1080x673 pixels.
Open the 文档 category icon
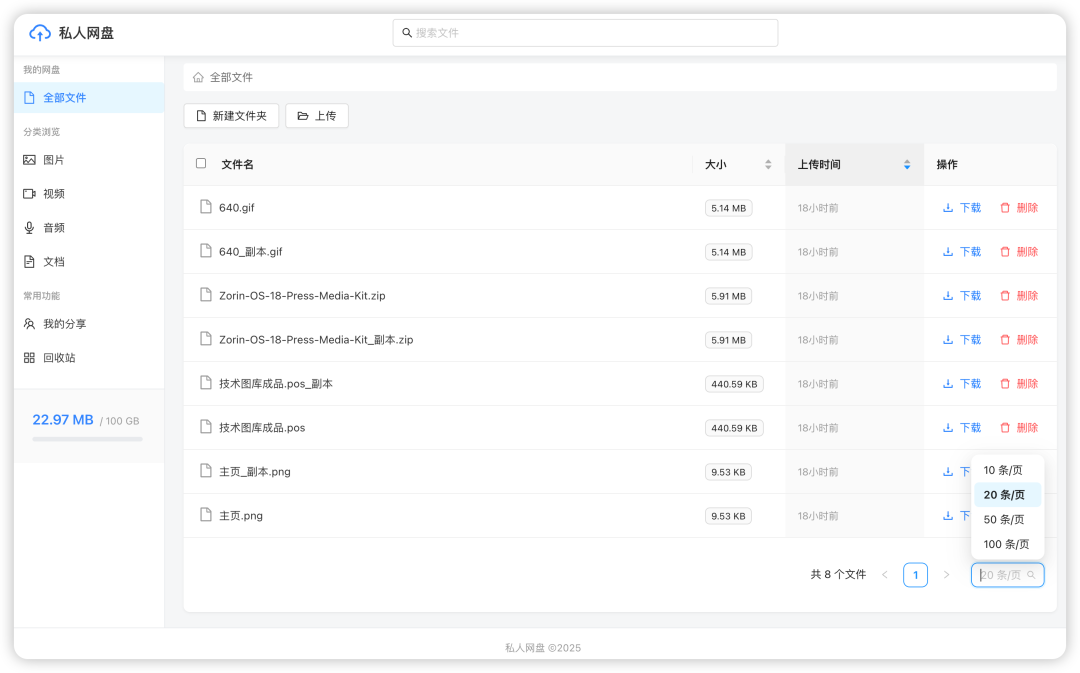pyautogui.click(x=30, y=261)
